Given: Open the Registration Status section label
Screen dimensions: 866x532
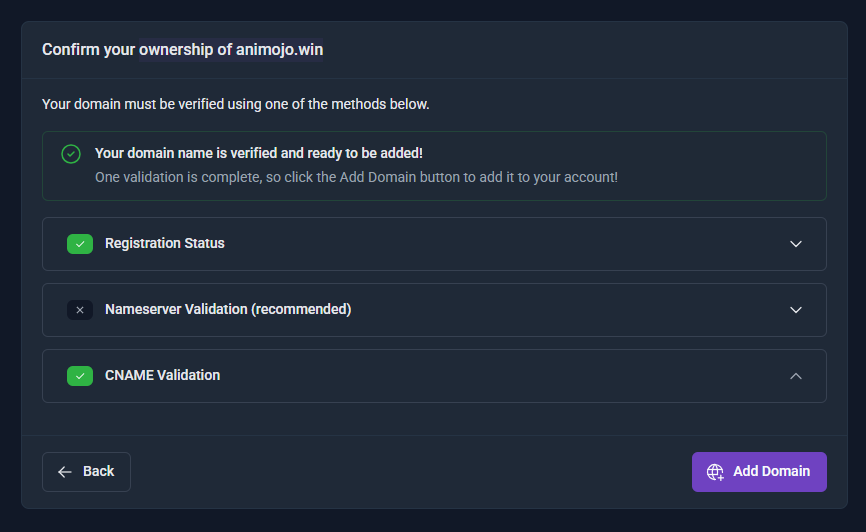Looking at the screenshot, I should click(x=165, y=243).
